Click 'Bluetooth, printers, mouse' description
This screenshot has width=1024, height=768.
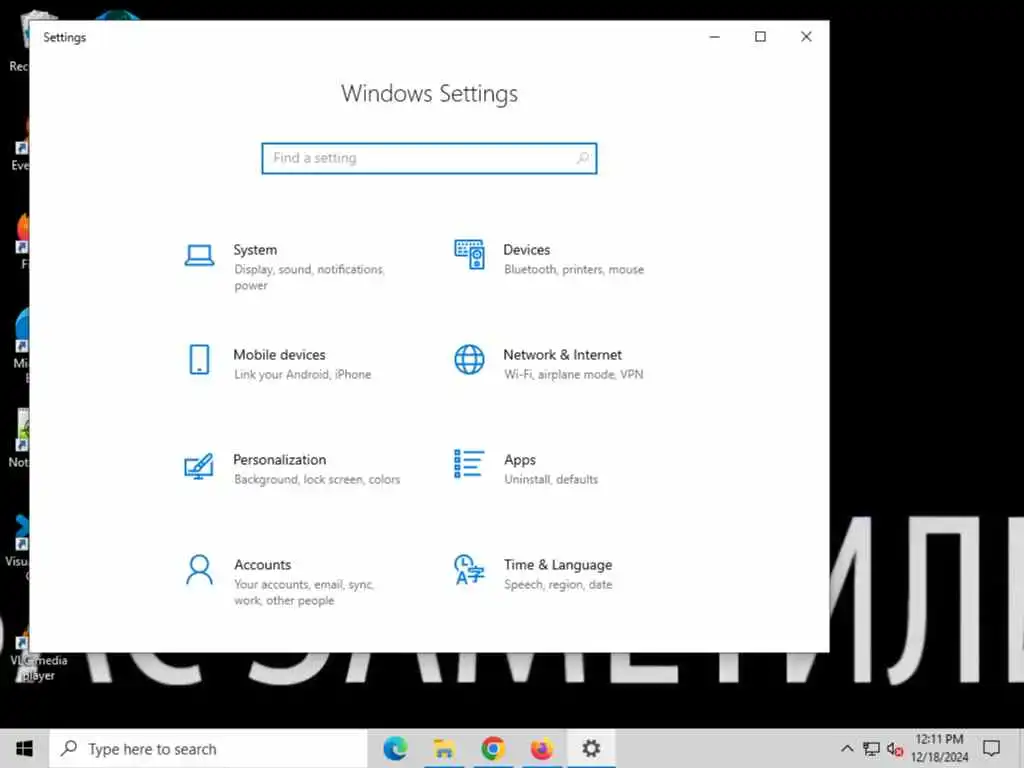(x=573, y=270)
